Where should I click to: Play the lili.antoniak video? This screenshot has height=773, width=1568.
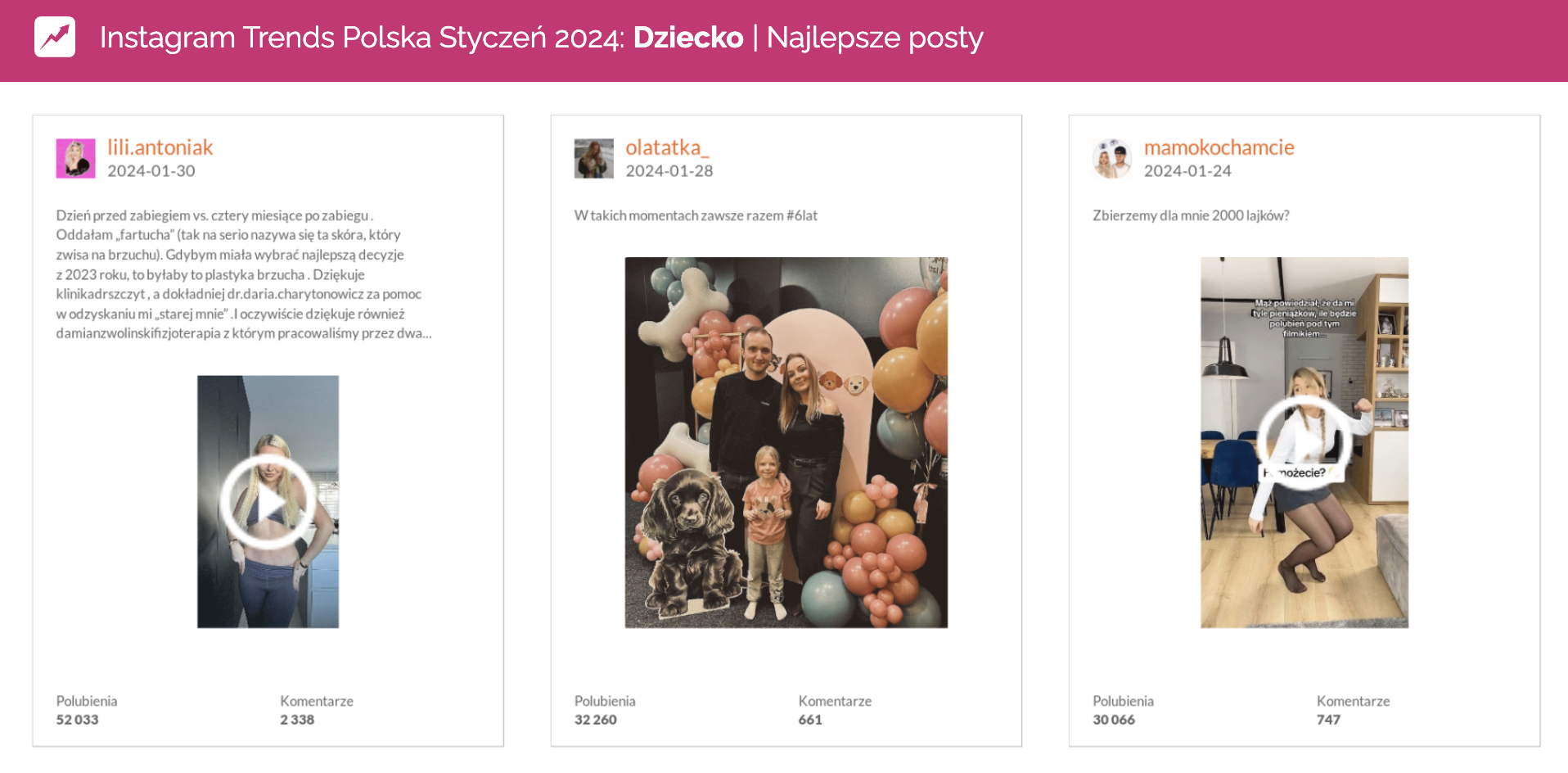268,502
